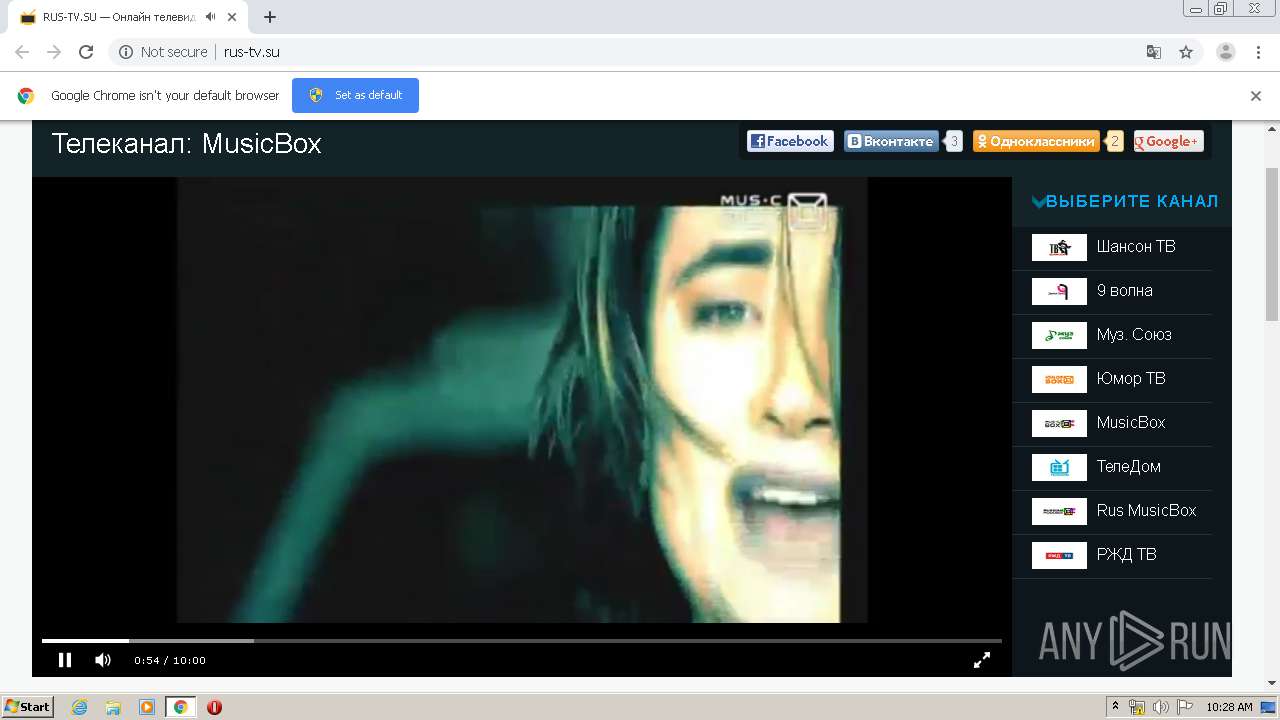The height and width of the screenshot is (720, 1280).
Task: Open a new browser tab
Action: [269, 17]
